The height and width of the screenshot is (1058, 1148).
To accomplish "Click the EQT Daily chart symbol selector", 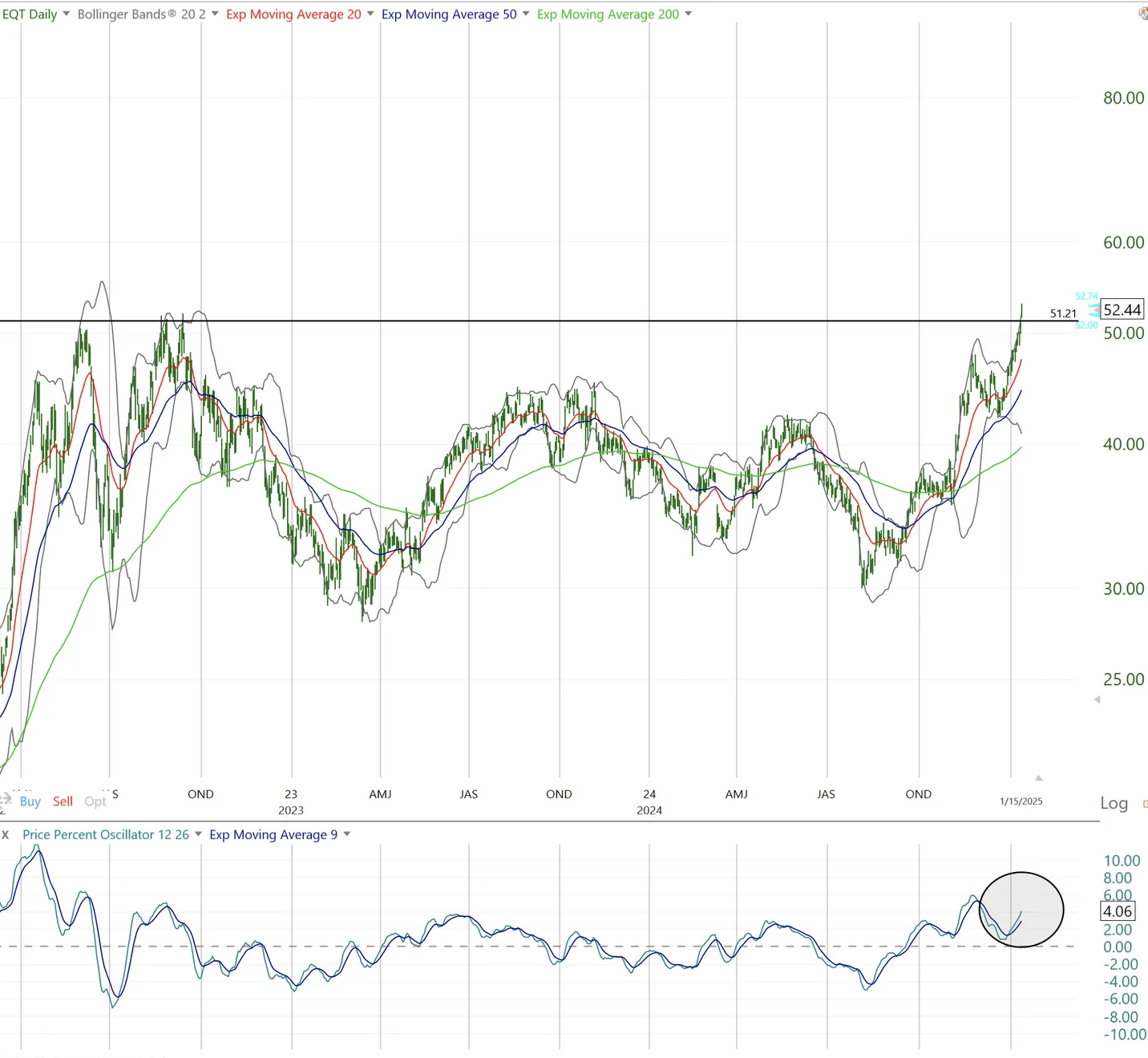I will point(34,14).
